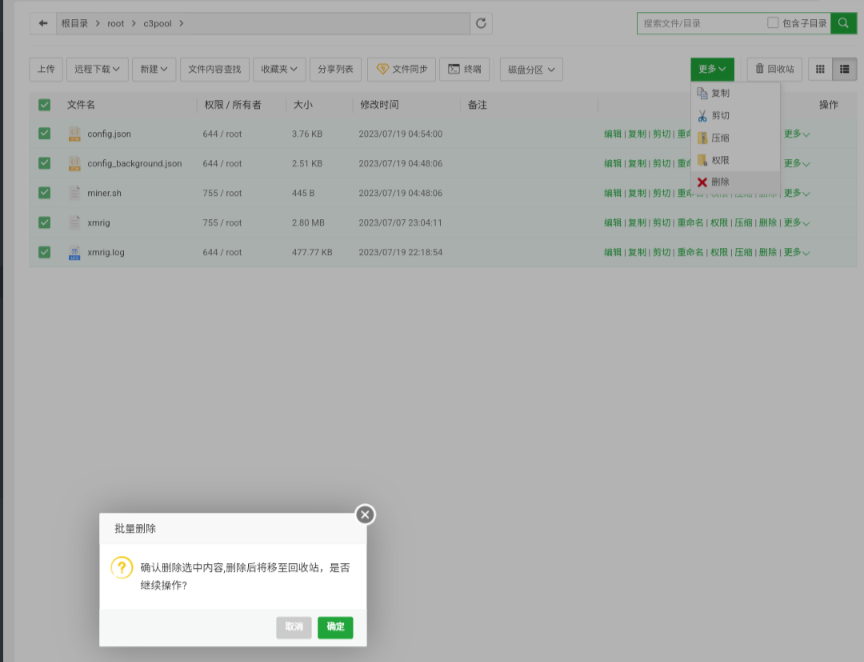Expand the 远程下载 dropdown
Screen dimensions: 864x662
pos(98,69)
